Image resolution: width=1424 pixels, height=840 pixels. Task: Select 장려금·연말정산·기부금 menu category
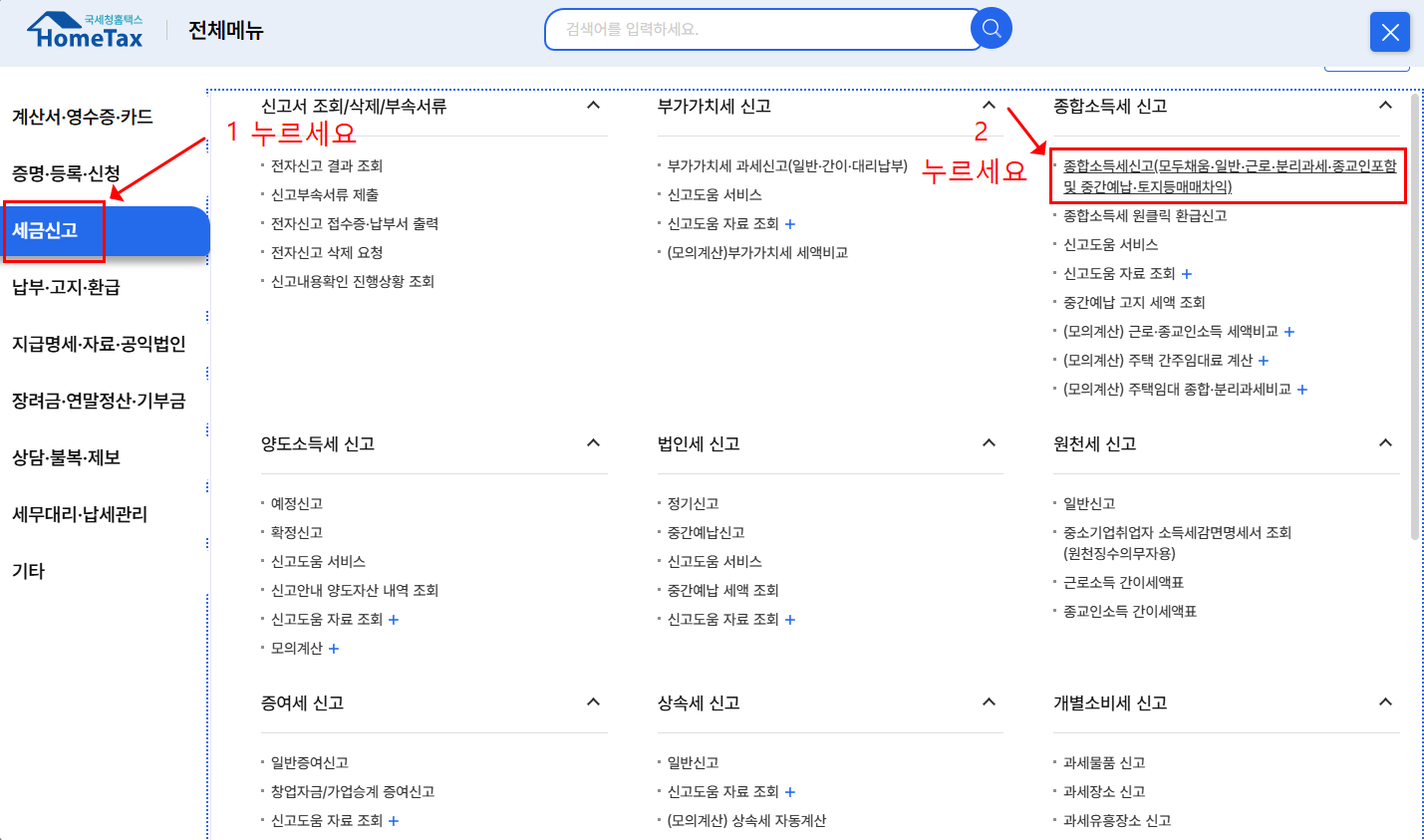[99, 401]
